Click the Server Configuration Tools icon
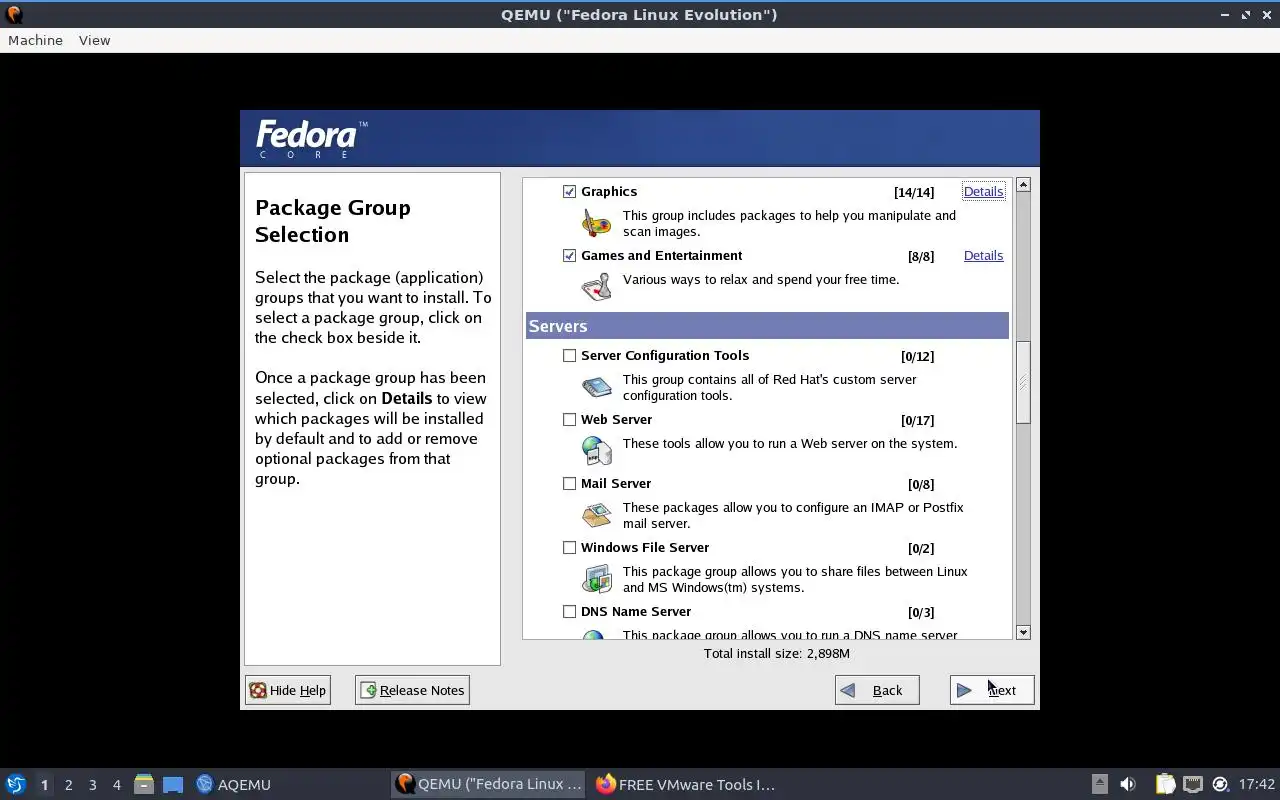The width and height of the screenshot is (1280, 800). tap(597, 387)
